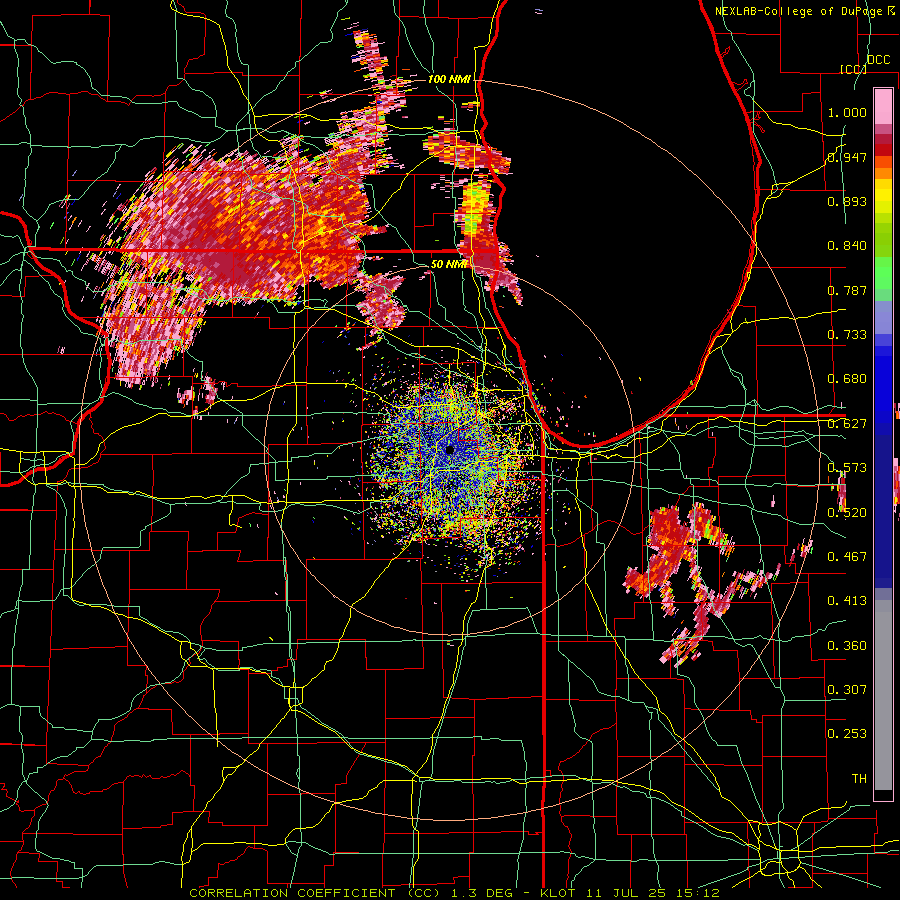Screen dimensions: 900x900
Task: Click the 1.000 scale value
Action: coord(847,112)
